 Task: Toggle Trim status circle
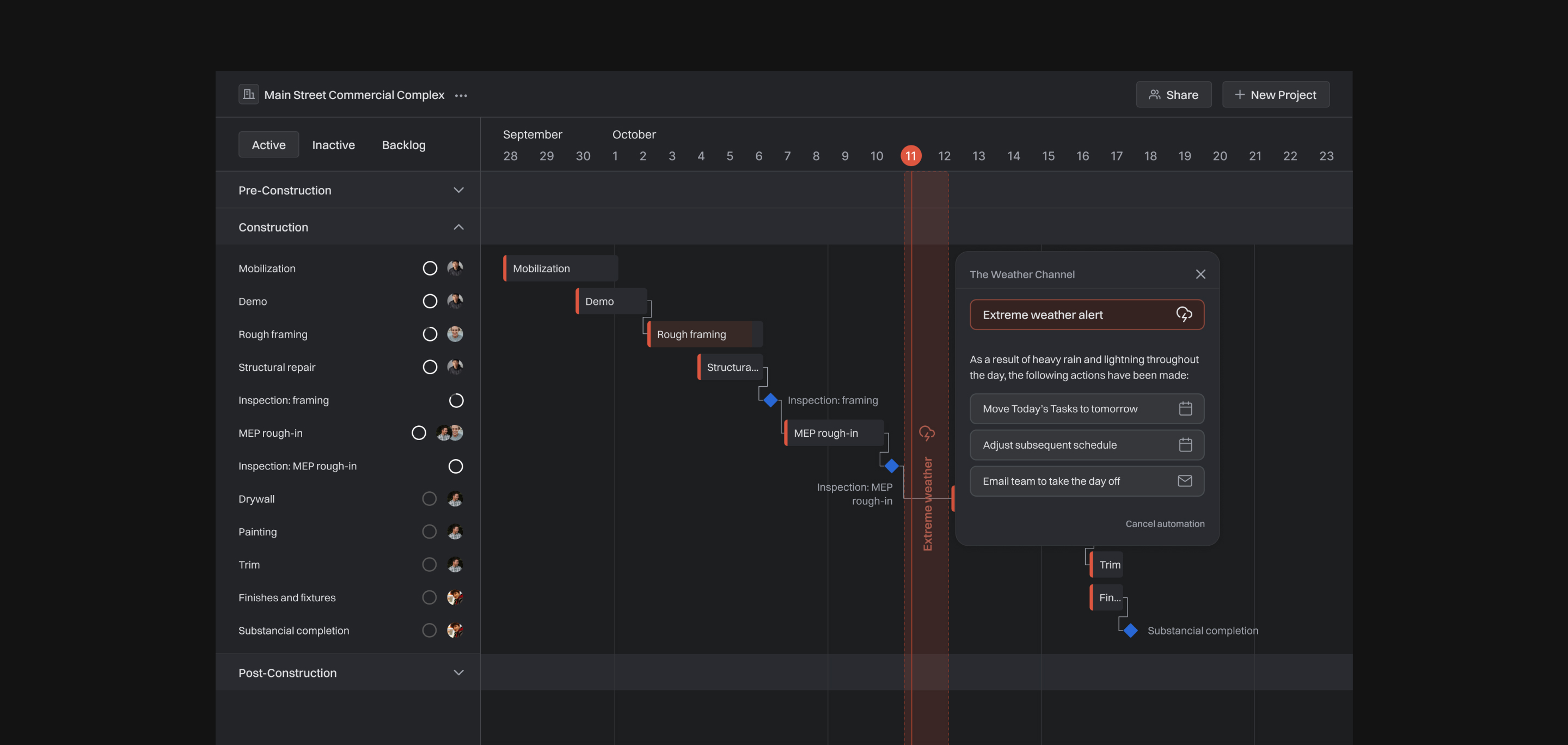click(x=430, y=564)
